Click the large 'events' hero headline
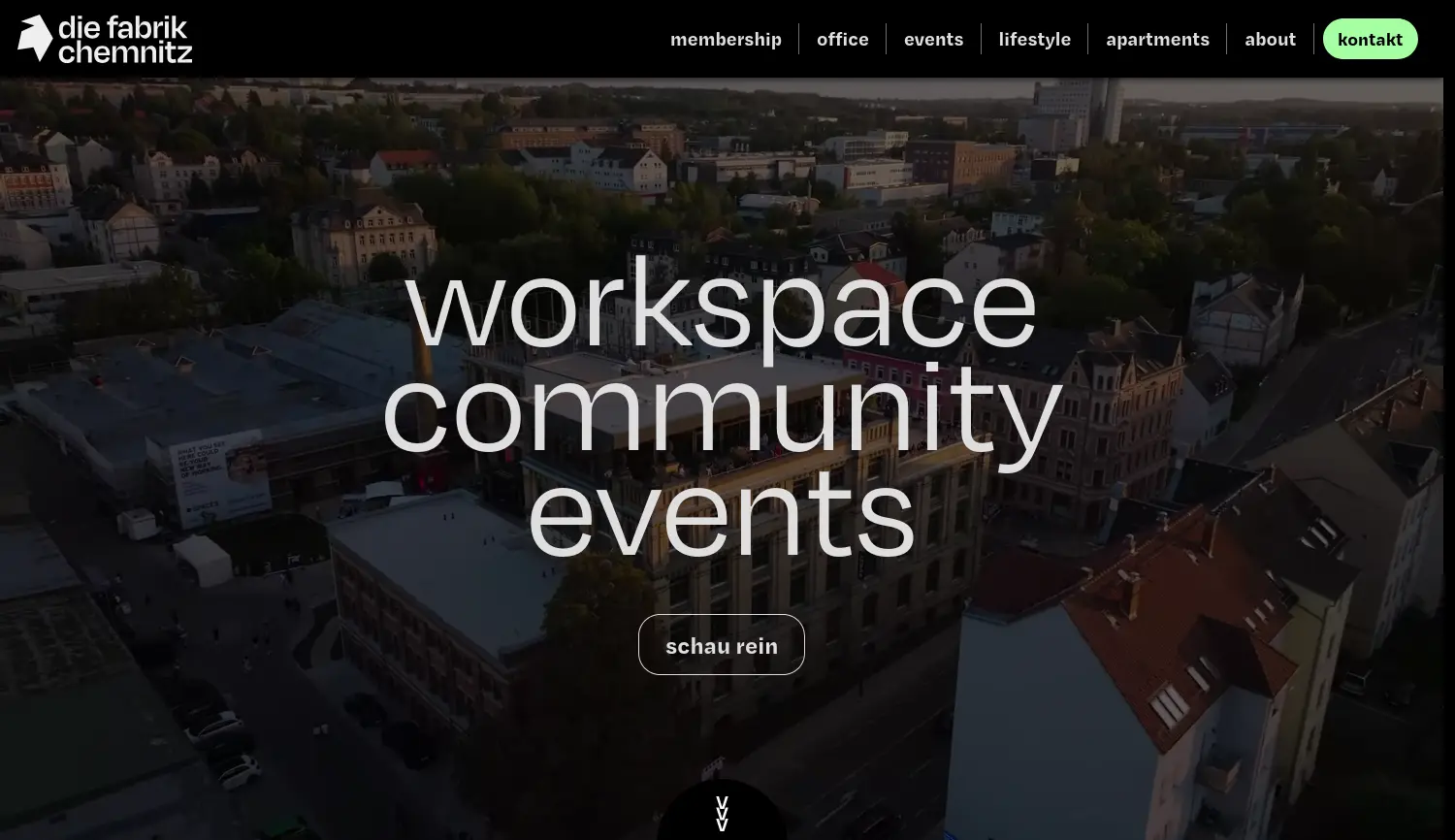Image resolution: width=1455 pixels, height=840 pixels. pyautogui.click(x=722, y=513)
